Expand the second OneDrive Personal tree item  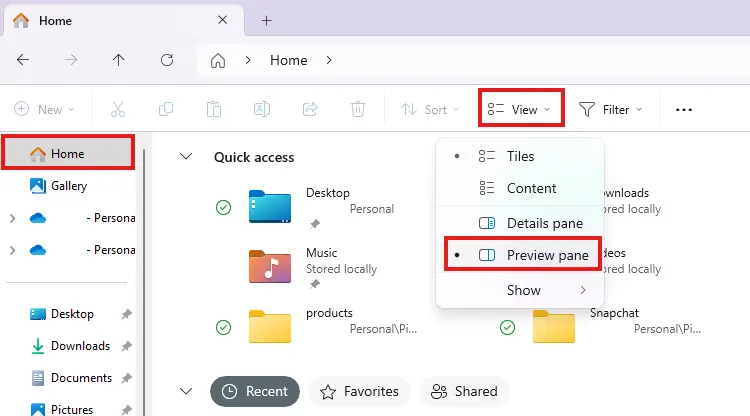coord(12,251)
